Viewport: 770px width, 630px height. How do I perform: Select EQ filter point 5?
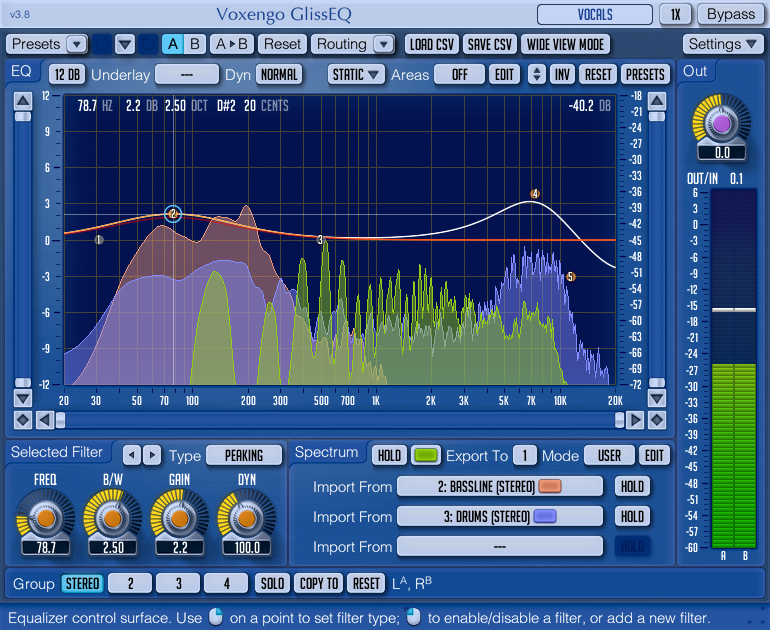pyautogui.click(x=570, y=276)
